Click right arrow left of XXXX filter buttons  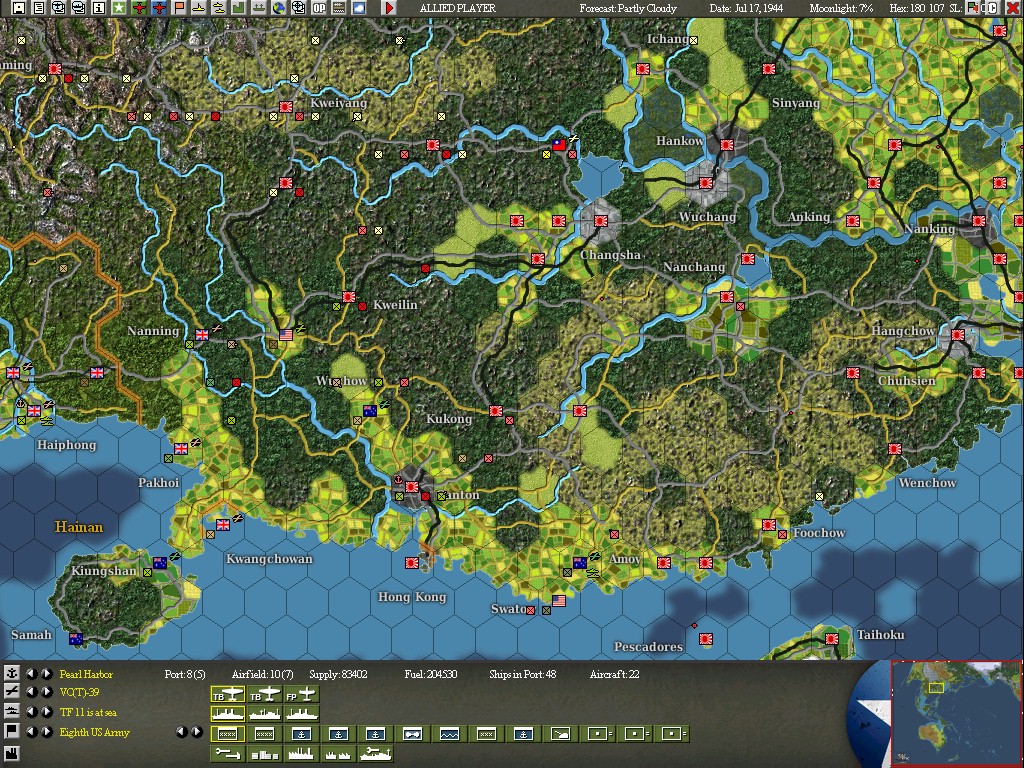197,732
